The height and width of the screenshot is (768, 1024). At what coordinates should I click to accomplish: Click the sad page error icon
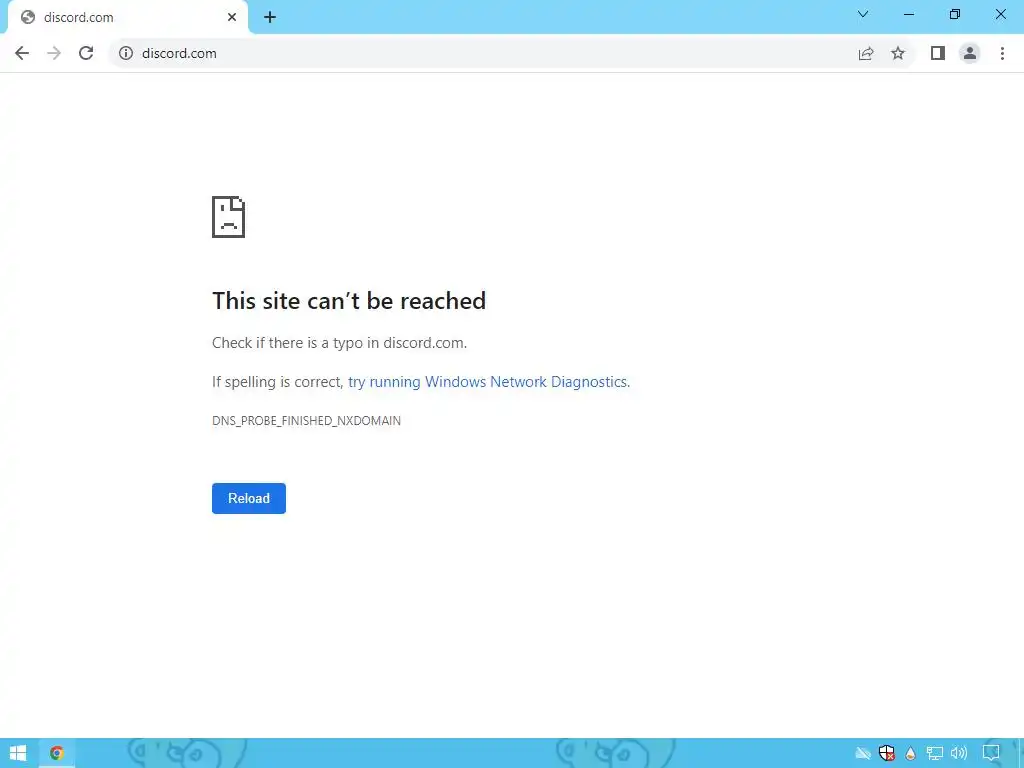[229, 217]
